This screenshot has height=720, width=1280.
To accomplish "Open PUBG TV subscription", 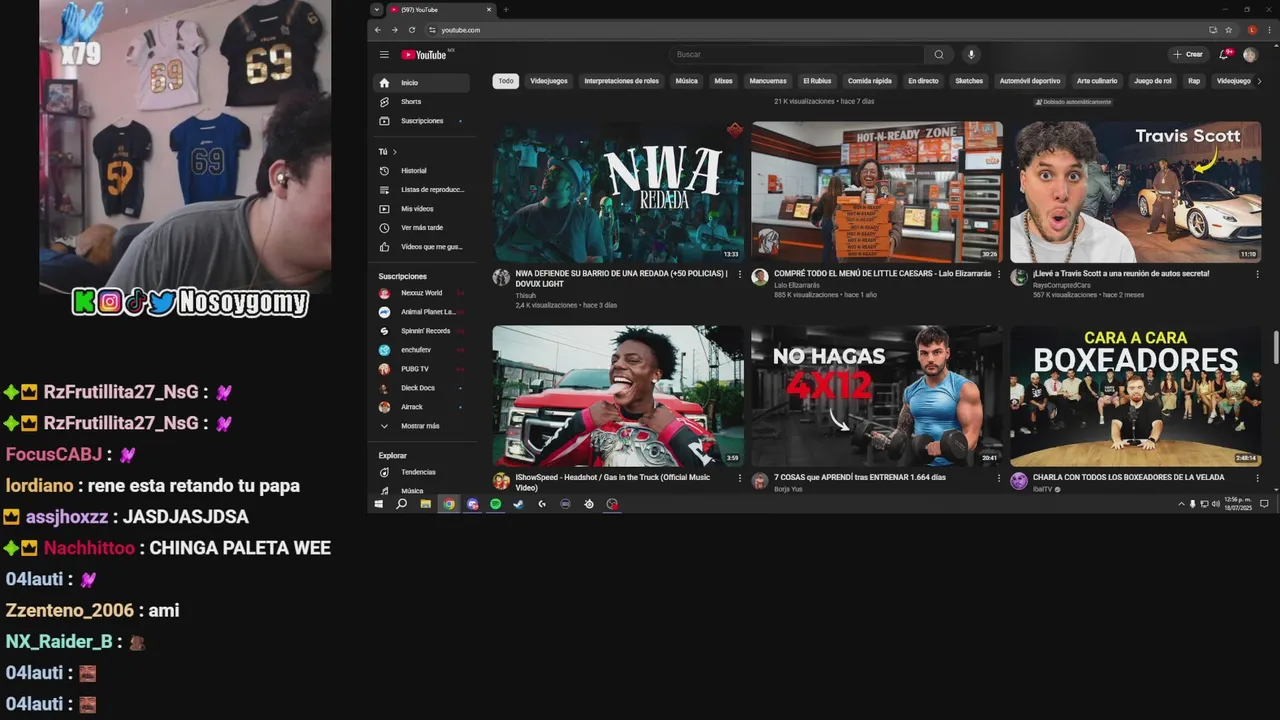I will (x=421, y=369).
